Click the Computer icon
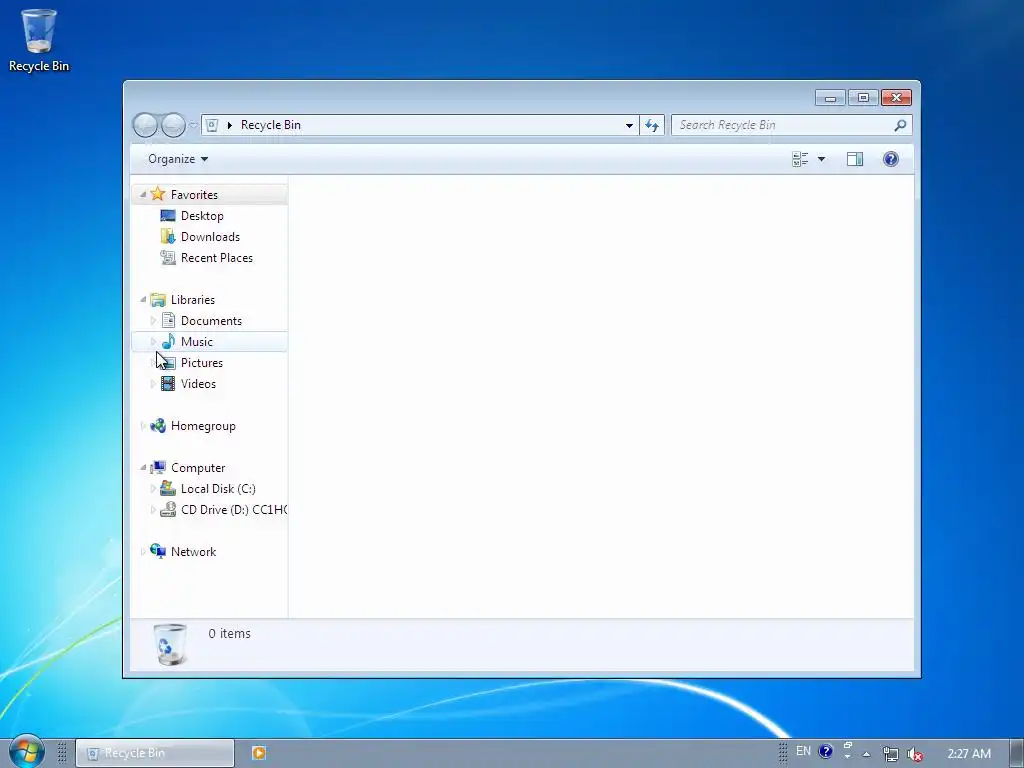 coord(158,468)
